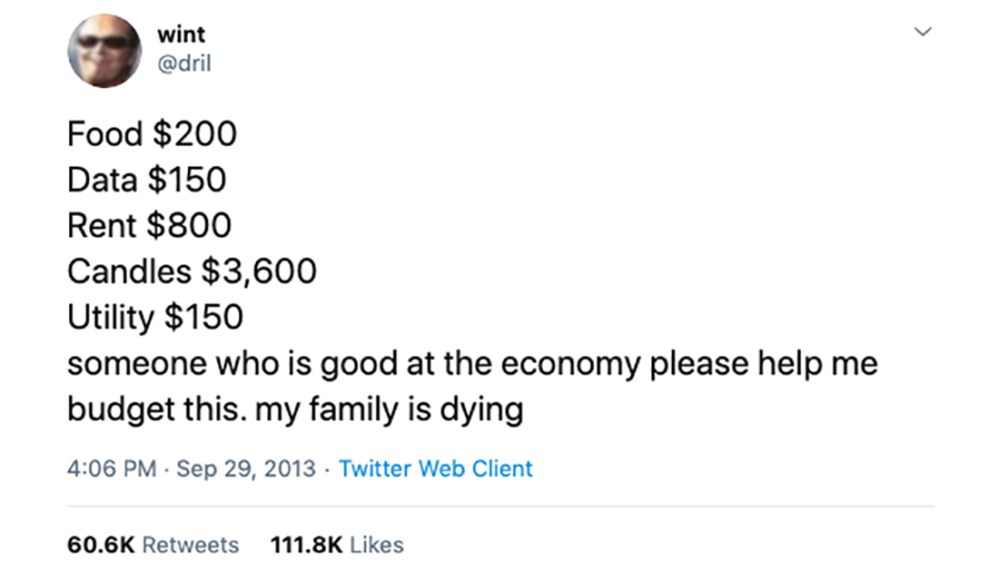Click the Sep 29, 2013 date
Image resolution: width=999 pixels, height=580 pixels.
tap(246, 468)
